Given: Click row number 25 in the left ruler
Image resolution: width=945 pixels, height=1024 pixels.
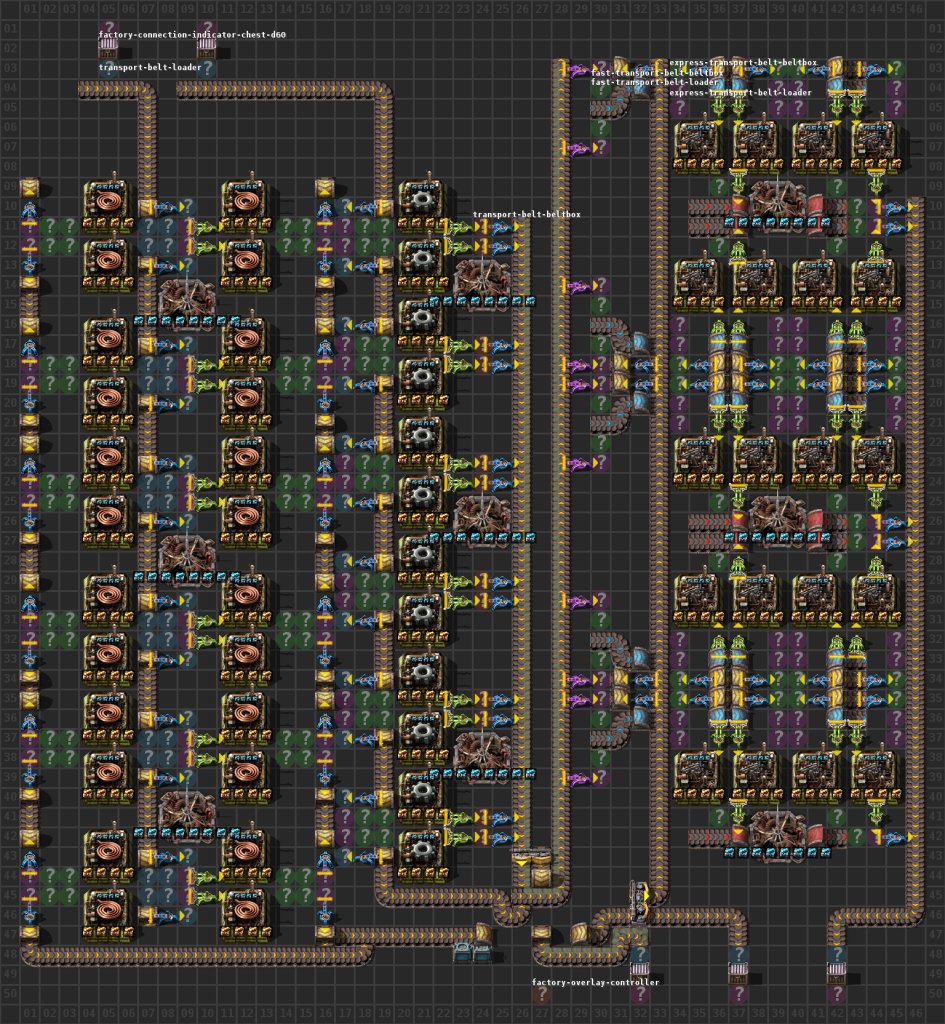Looking at the screenshot, I should click(x=9, y=501).
